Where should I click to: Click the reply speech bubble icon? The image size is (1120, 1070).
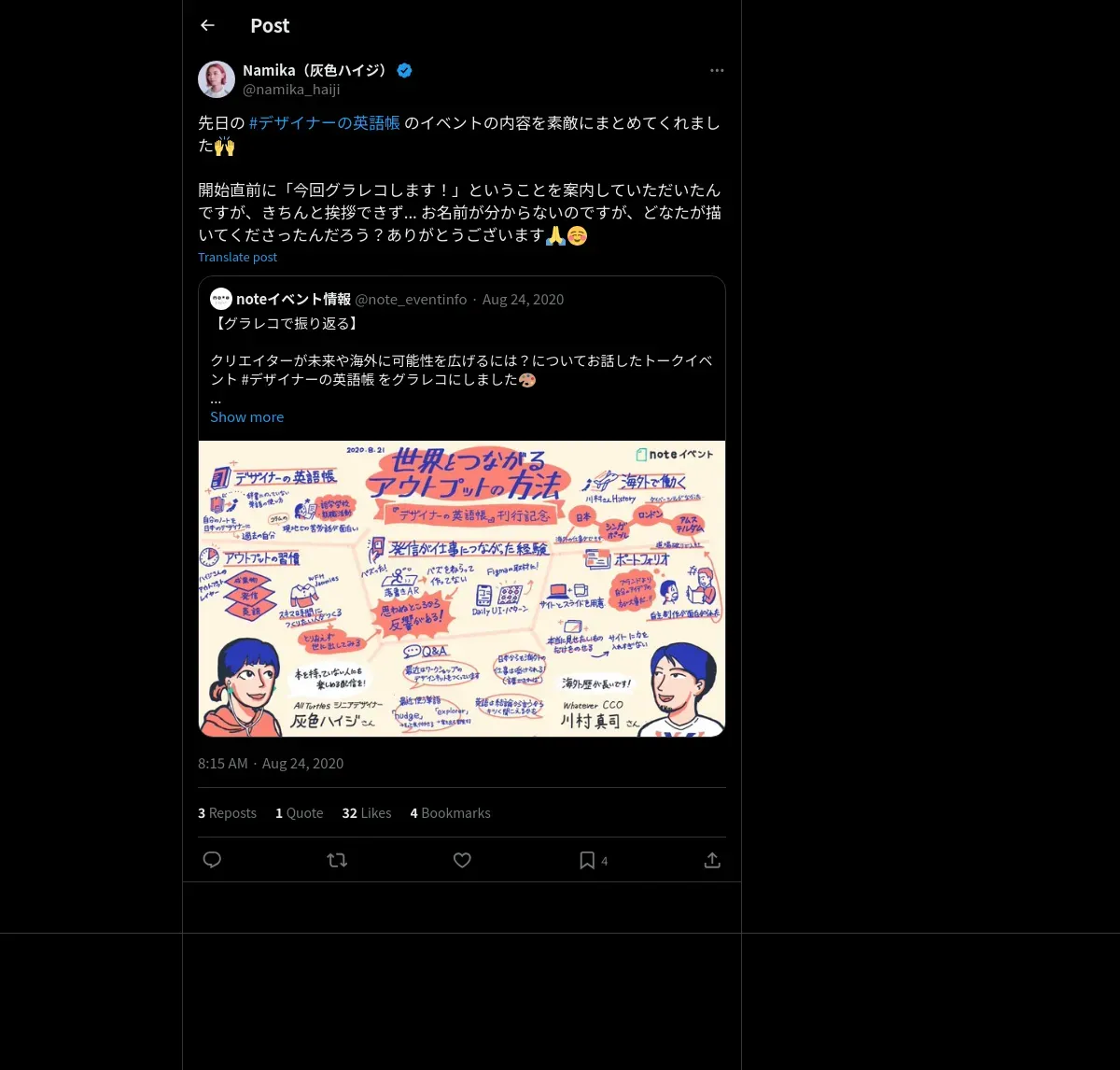(212, 860)
